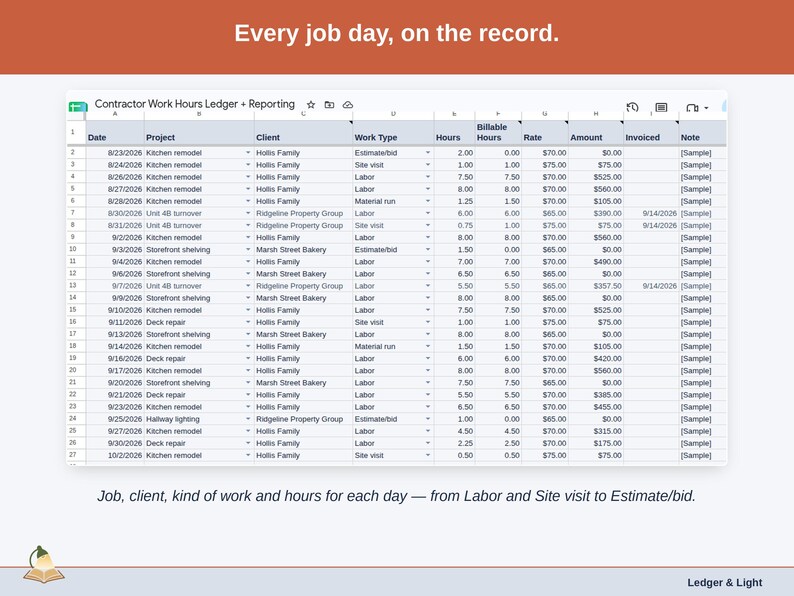Click Hallway lighting project cell
The image size is (794, 596).
(199, 419)
